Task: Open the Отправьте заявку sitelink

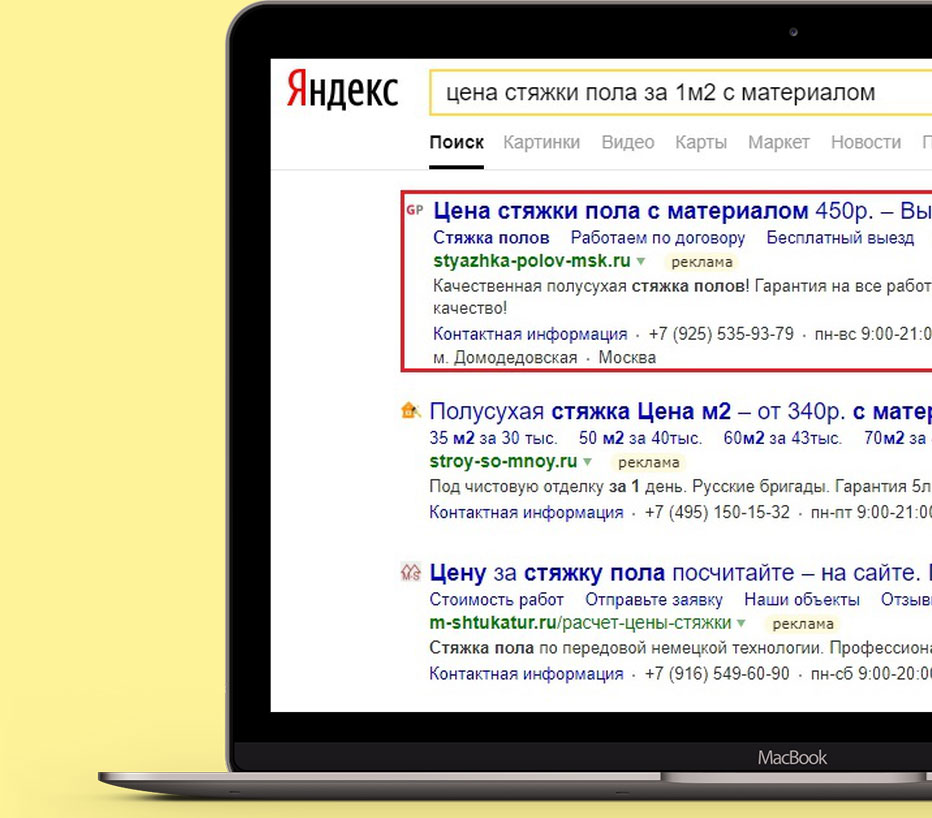Action: (x=654, y=599)
